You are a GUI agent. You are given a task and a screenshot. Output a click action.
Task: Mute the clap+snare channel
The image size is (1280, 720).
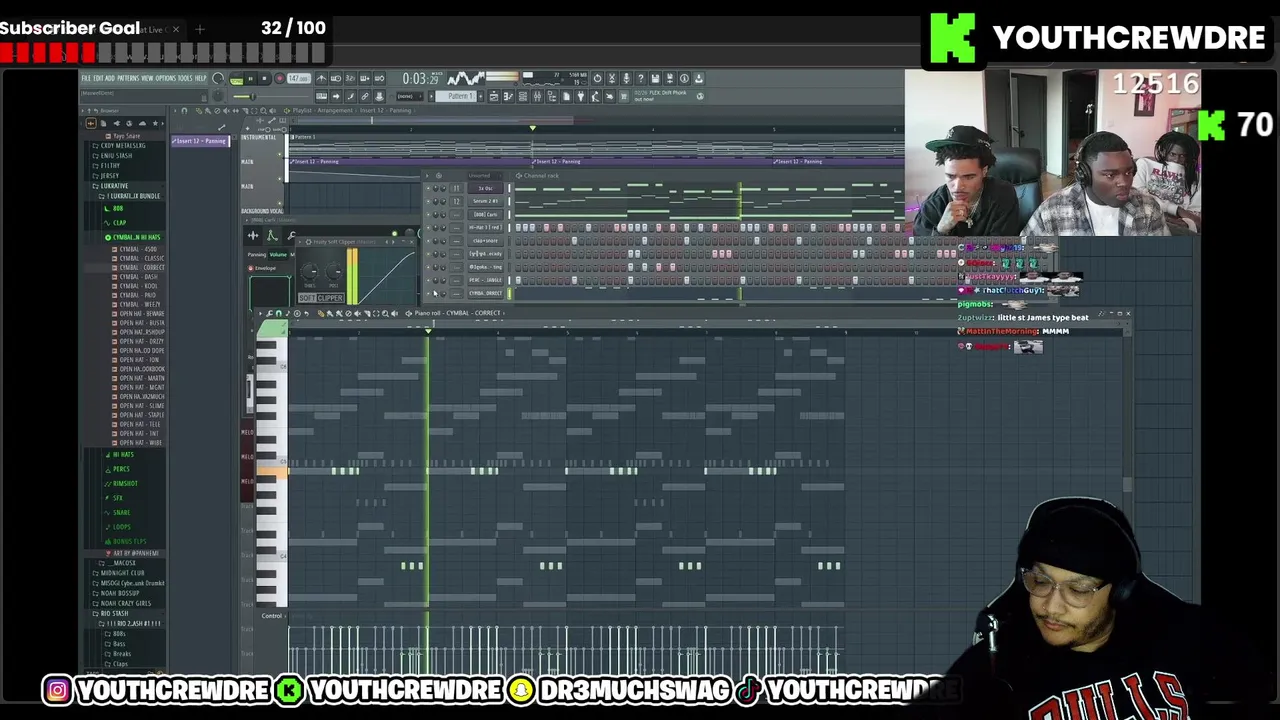coord(428,241)
